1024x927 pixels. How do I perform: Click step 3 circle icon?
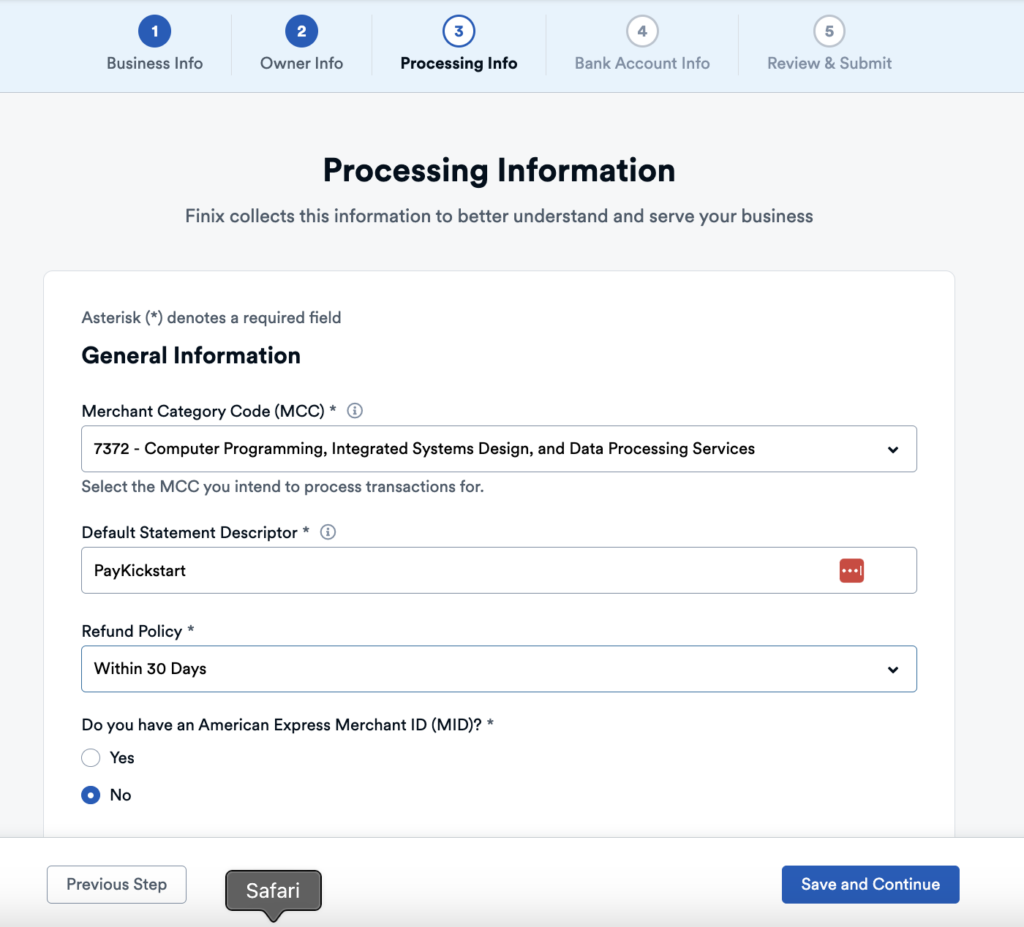pyautogui.click(x=458, y=32)
